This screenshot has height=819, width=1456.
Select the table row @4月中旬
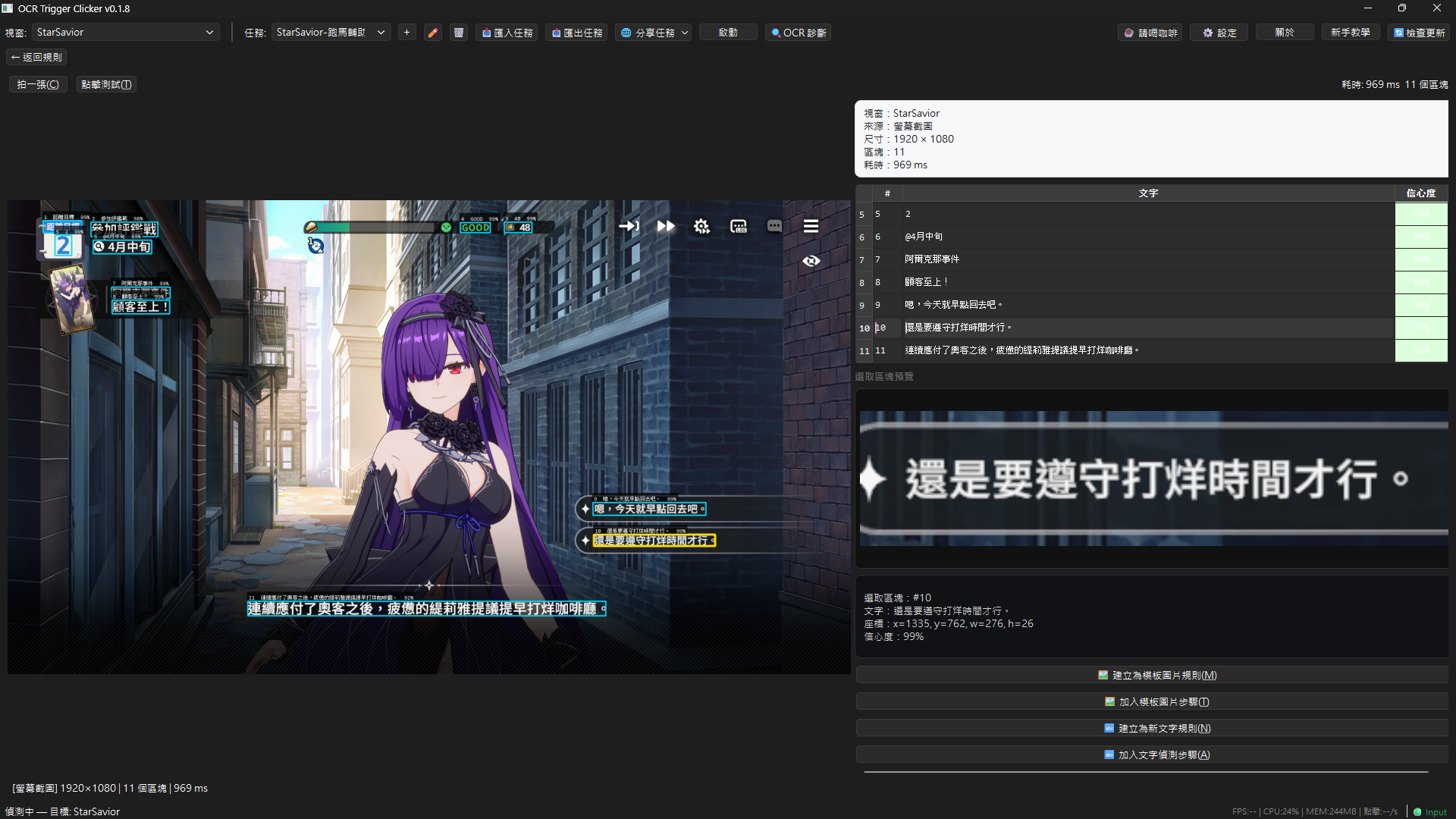pyautogui.click(x=1152, y=237)
